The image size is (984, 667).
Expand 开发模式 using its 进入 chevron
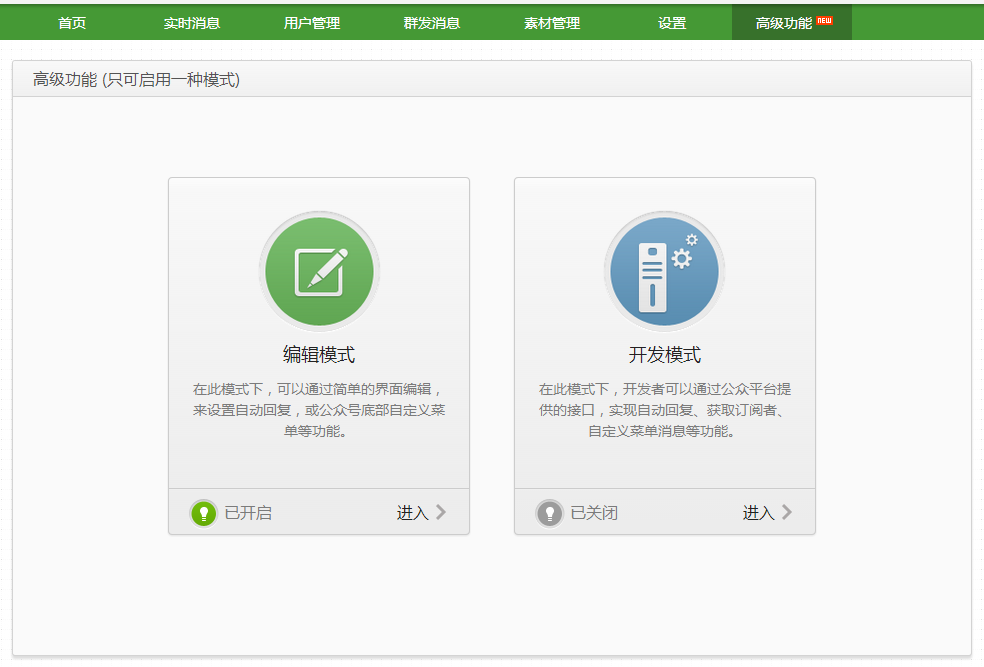point(789,513)
